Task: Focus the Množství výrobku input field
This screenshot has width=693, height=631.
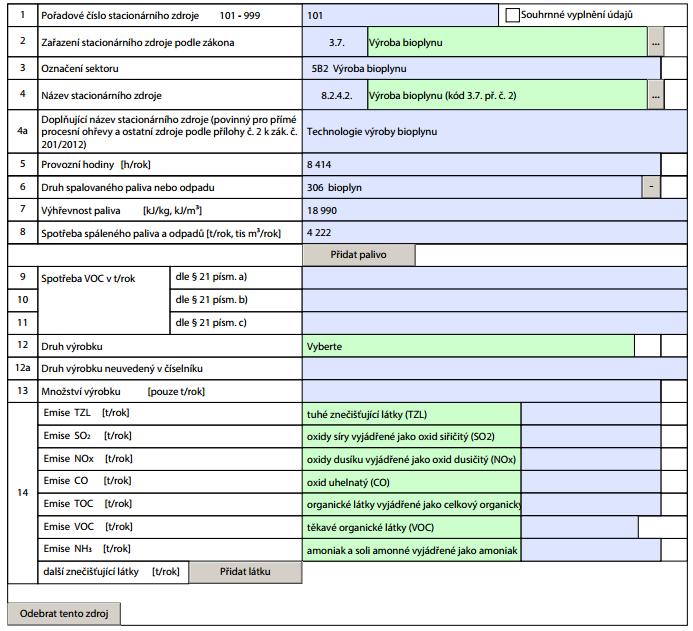Action: tap(482, 392)
